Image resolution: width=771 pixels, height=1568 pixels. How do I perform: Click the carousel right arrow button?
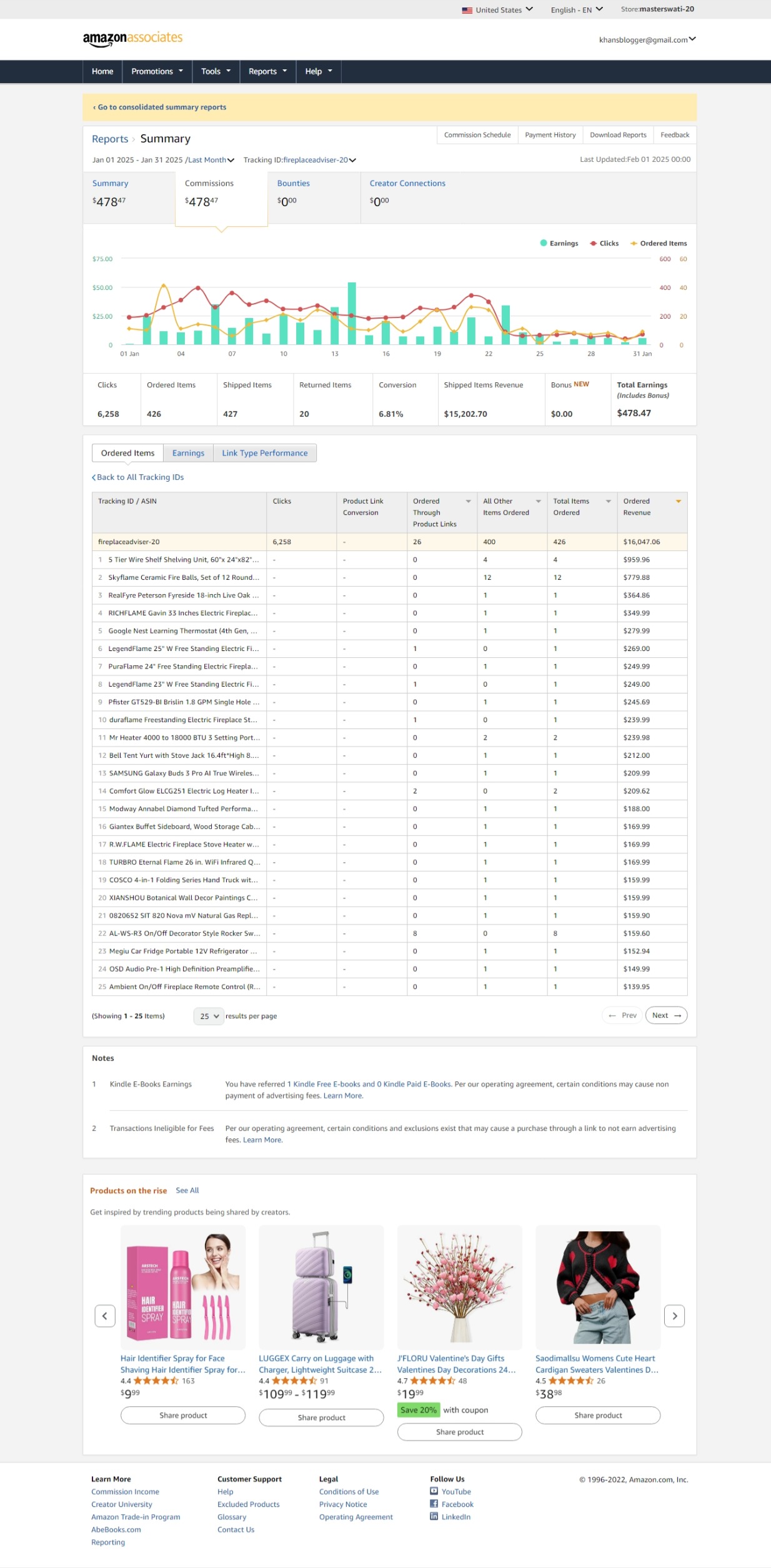tap(674, 1316)
